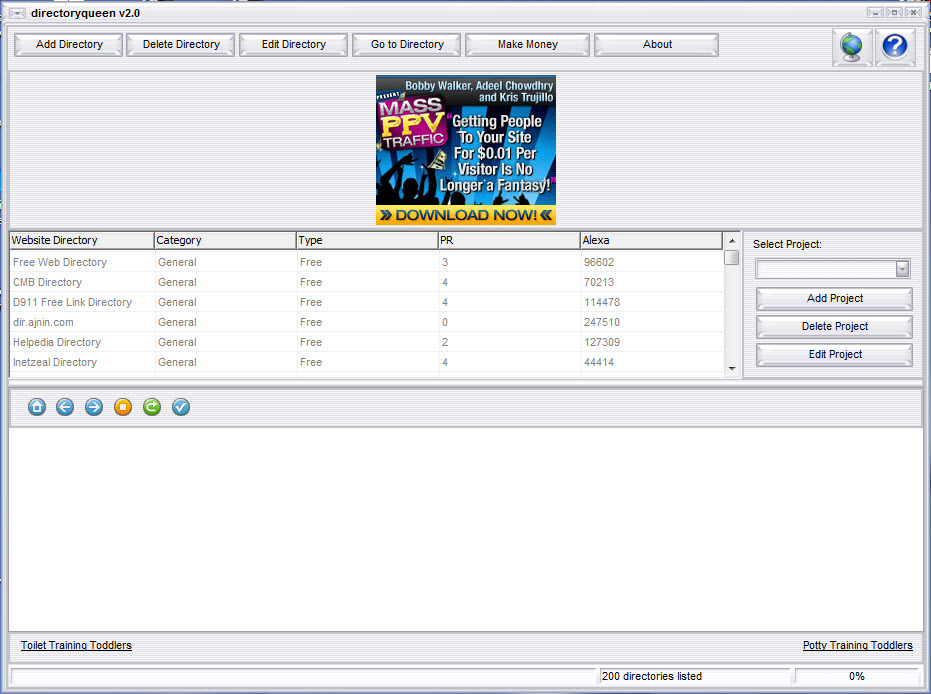
Task: Click the browser Home icon
Action: point(37,407)
